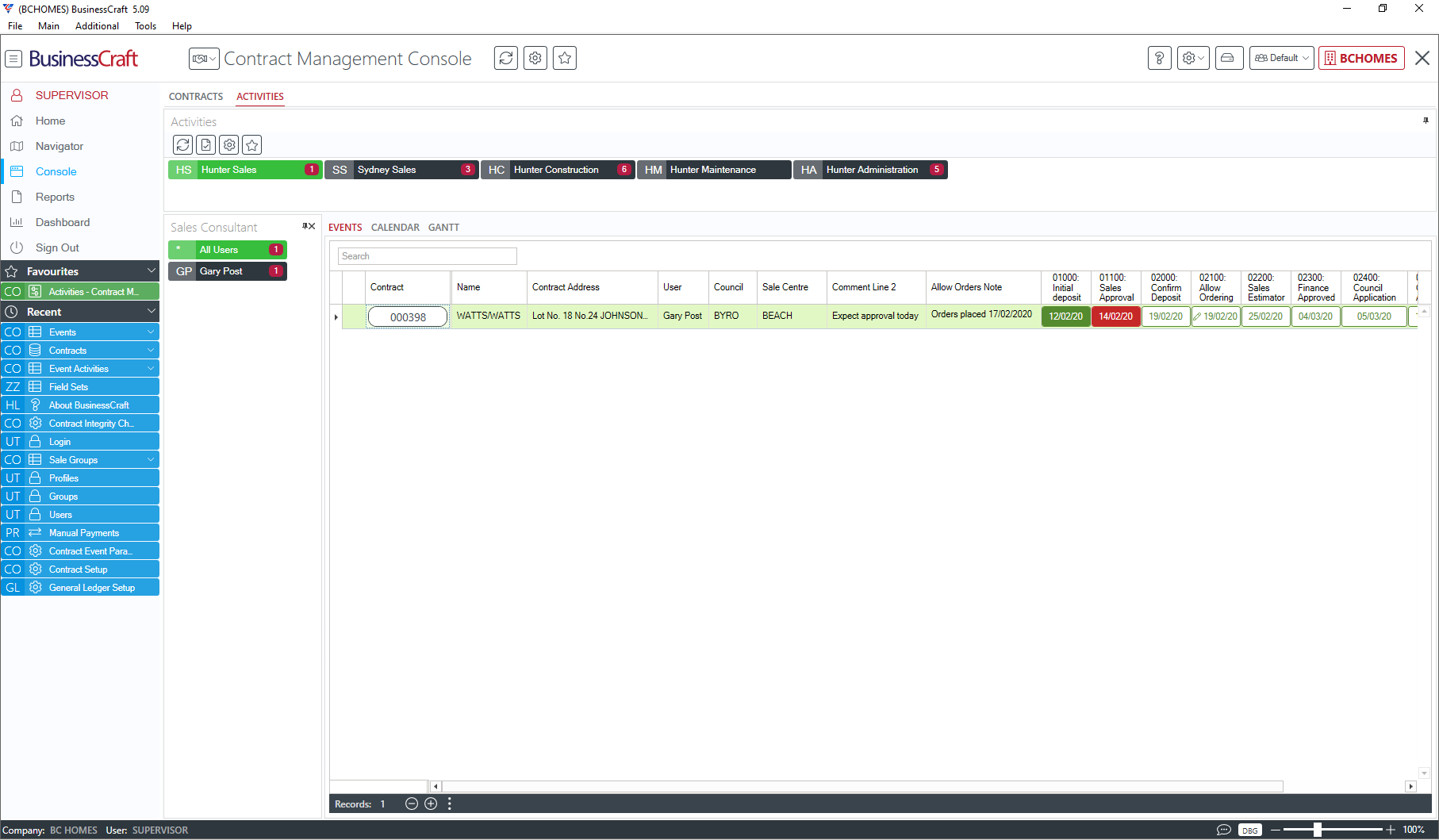Click the BCHOMES company button
Image resolution: width=1439 pixels, height=840 pixels.
coord(1361,58)
